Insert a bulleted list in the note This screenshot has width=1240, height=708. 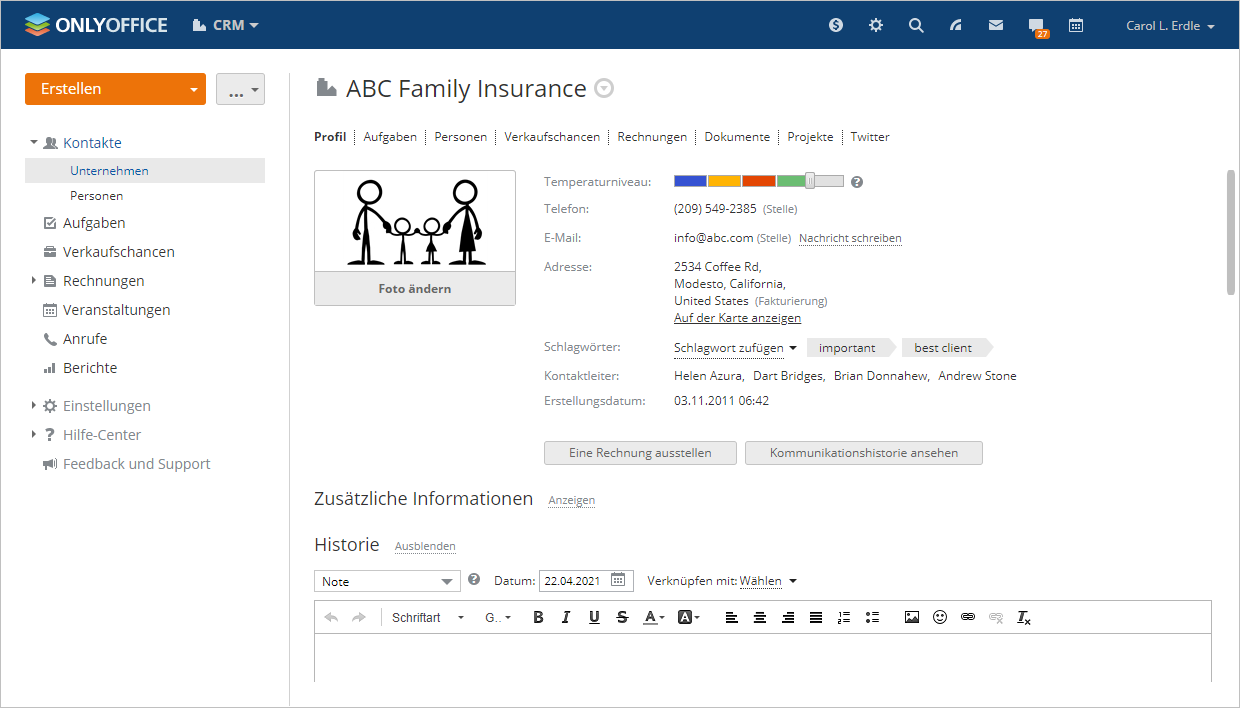(x=872, y=618)
